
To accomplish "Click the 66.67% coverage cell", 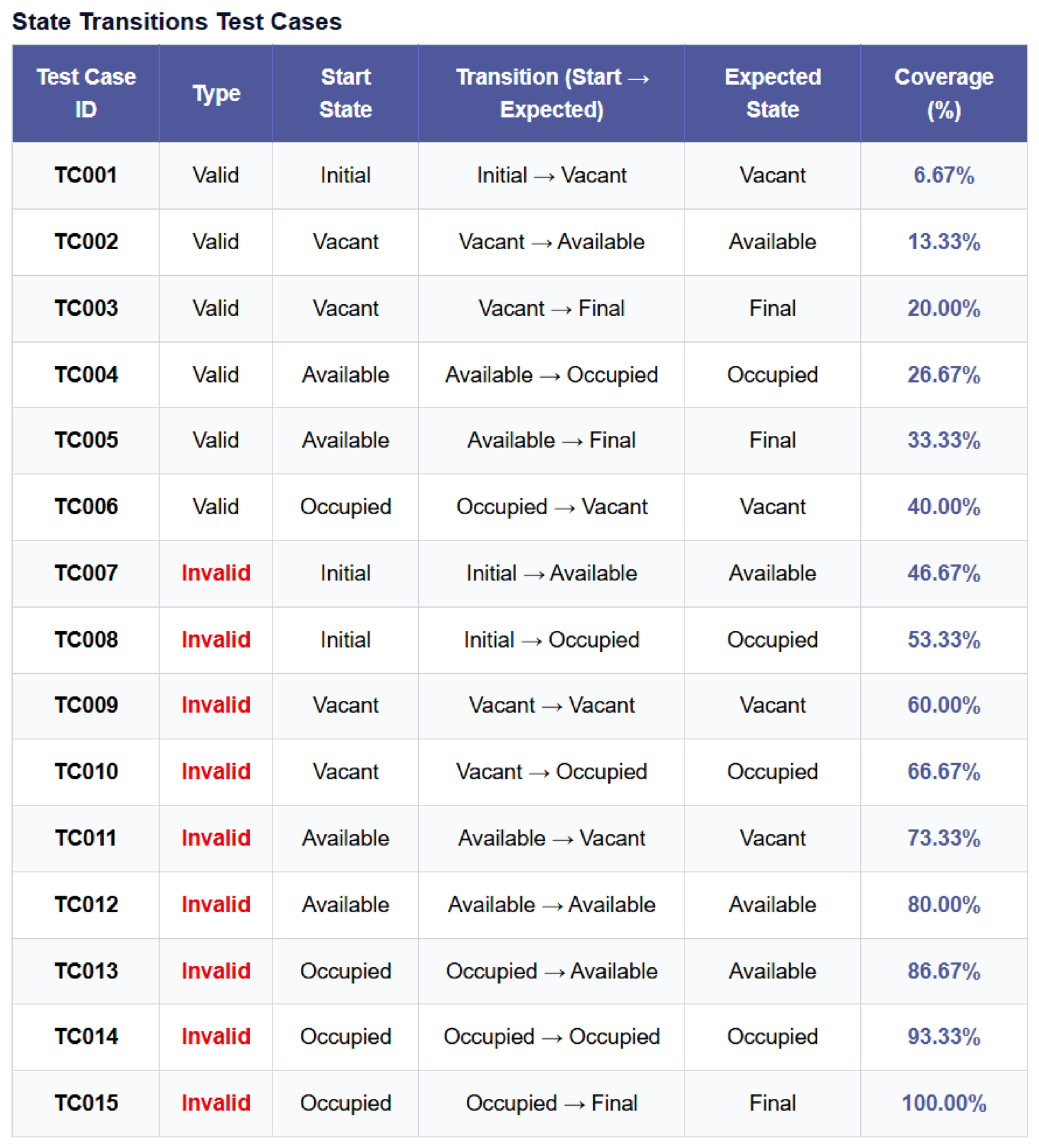I will point(943,771).
